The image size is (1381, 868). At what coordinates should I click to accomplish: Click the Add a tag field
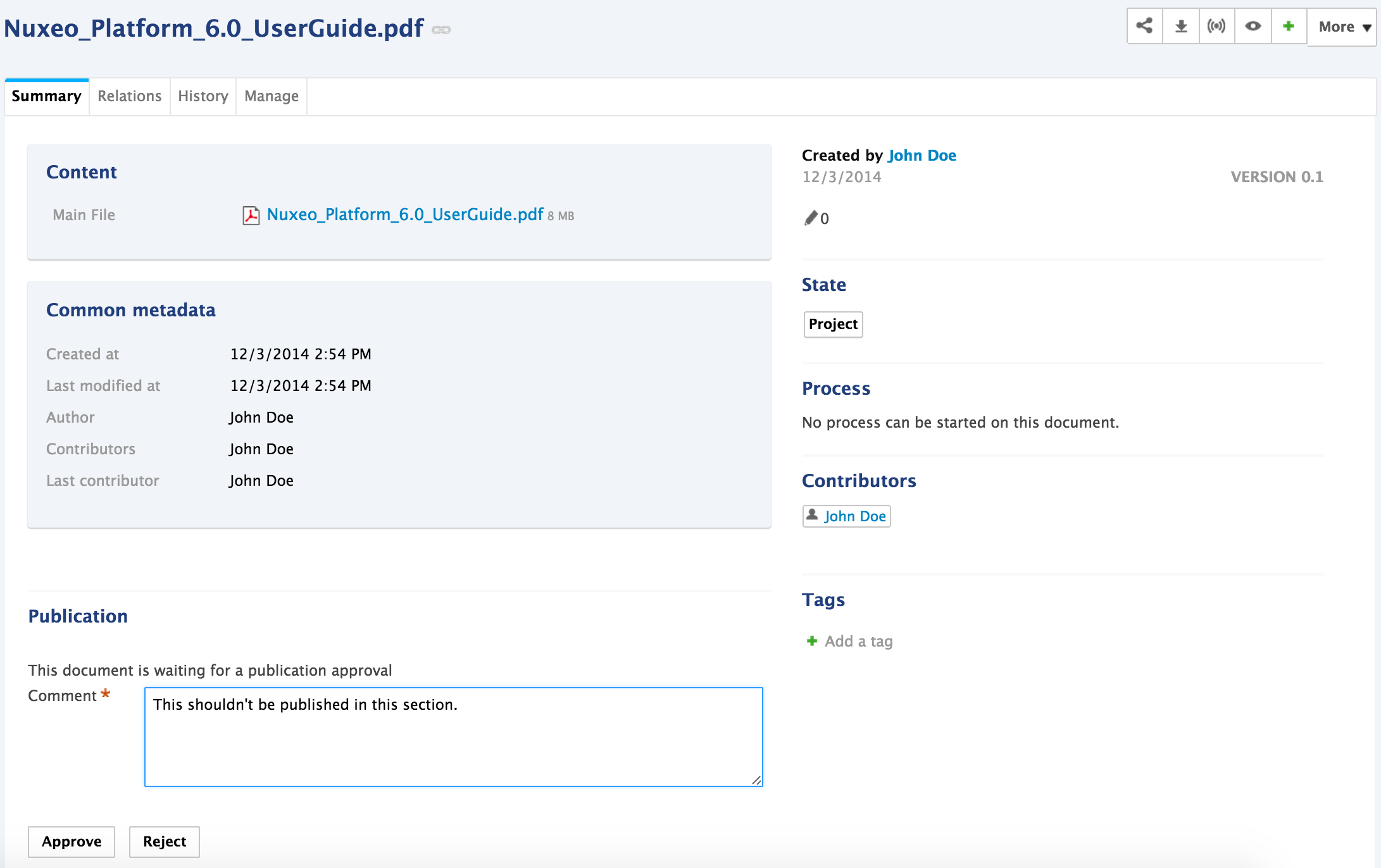click(x=859, y=641)
